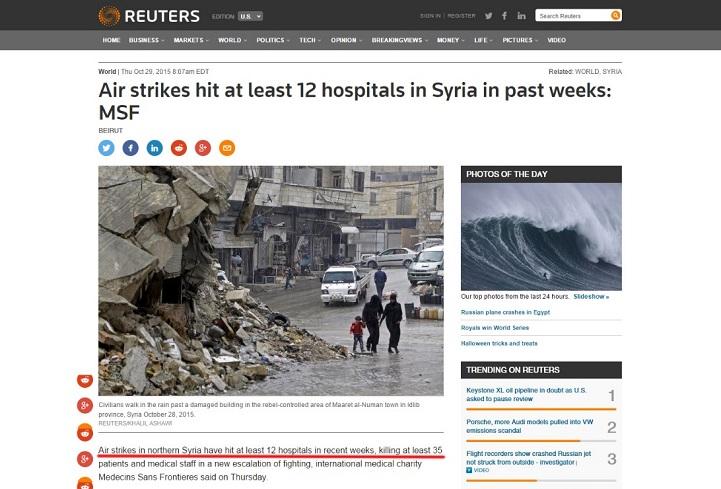Open the Edition U.S. dropdown

(250, 16)
